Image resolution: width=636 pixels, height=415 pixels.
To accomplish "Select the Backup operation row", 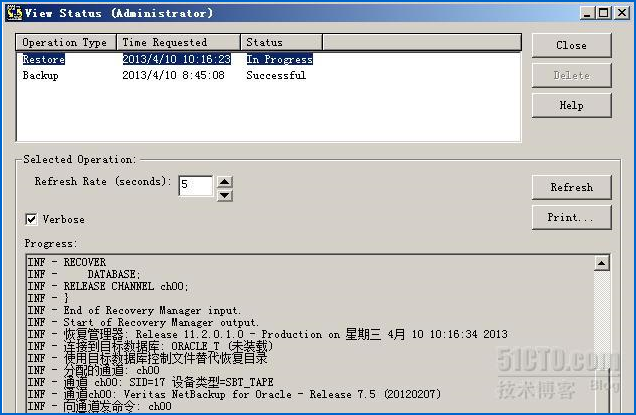I will pyautogui.click(x=268, y=75).
